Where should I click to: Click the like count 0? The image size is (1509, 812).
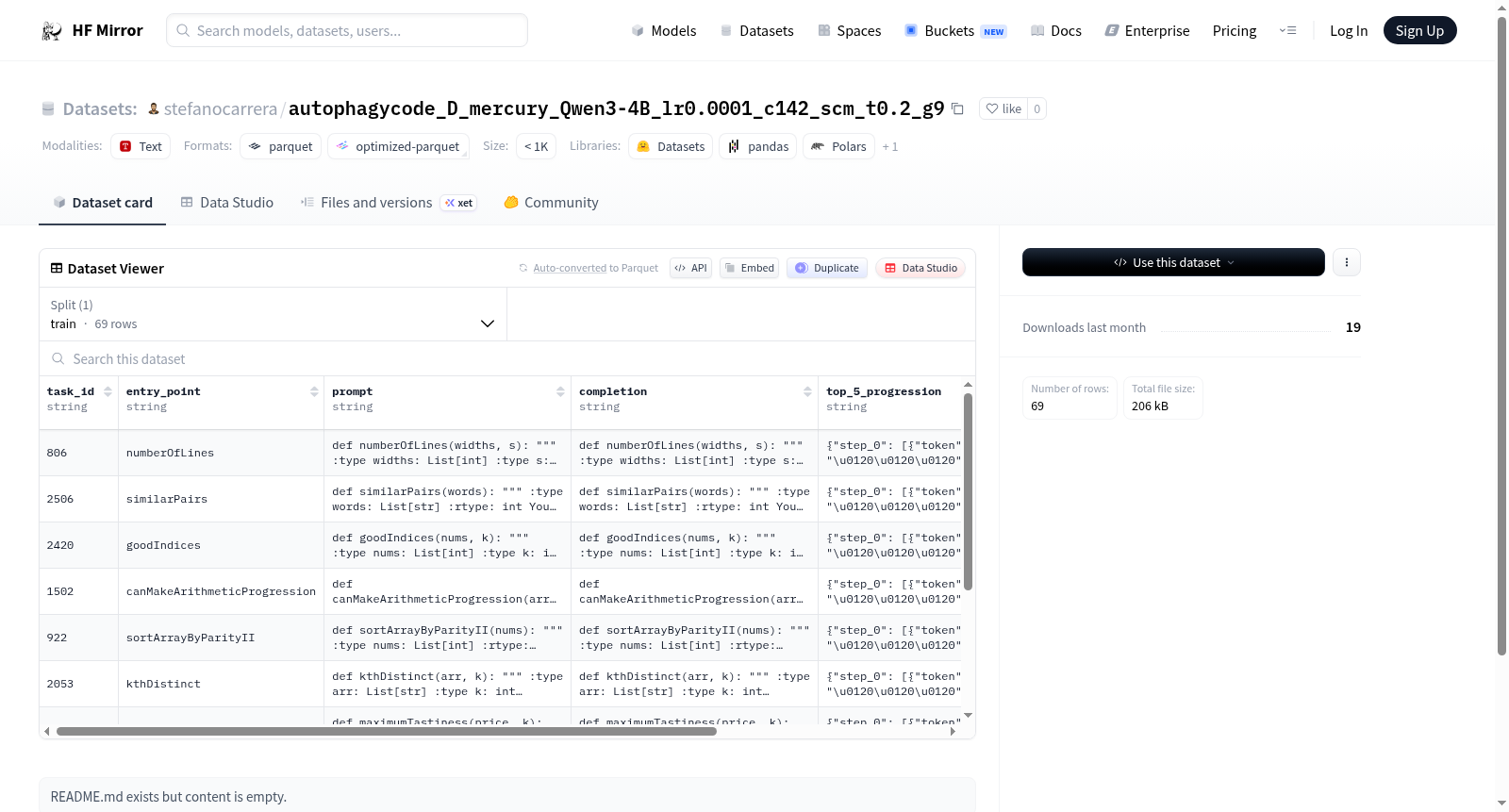[x=1037, y=109]
